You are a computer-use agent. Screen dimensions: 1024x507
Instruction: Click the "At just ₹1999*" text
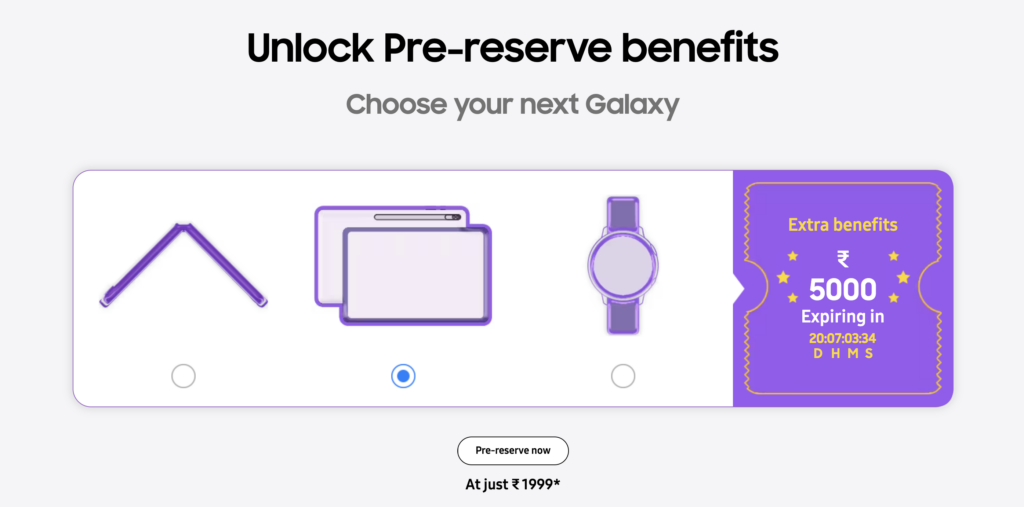tap(512, 485)
